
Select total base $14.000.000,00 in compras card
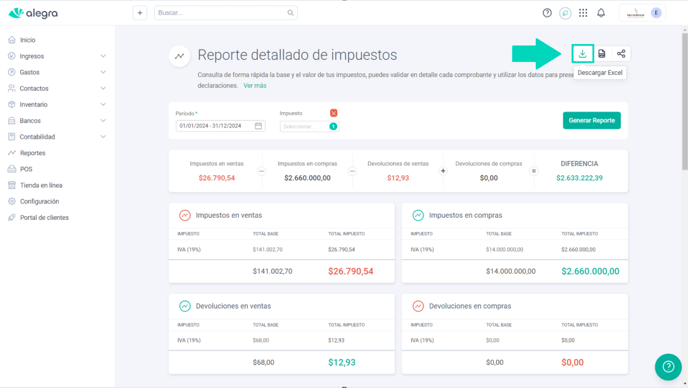(x=510, y=271)
